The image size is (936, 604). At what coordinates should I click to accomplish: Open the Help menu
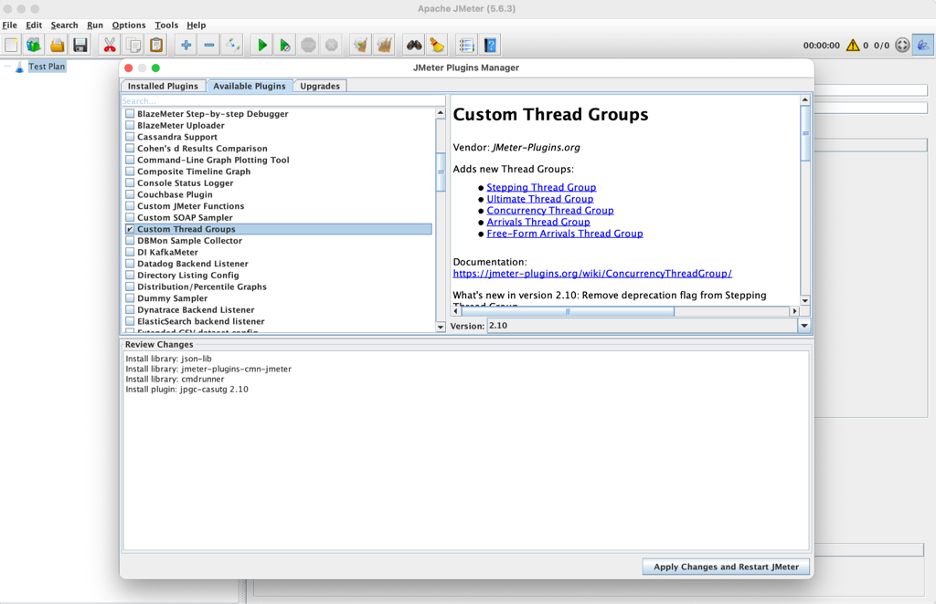point(196,25)
